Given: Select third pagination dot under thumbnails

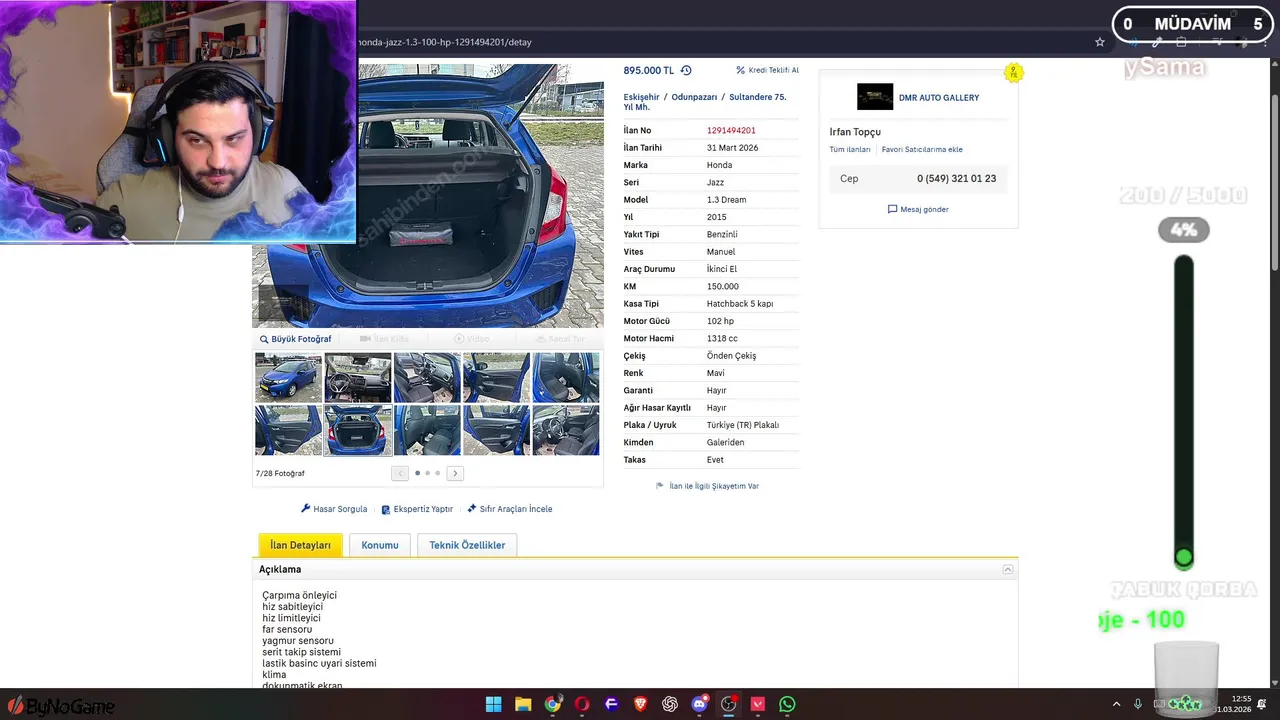Looking at the screenshot, I should click(x=437, y=473).
